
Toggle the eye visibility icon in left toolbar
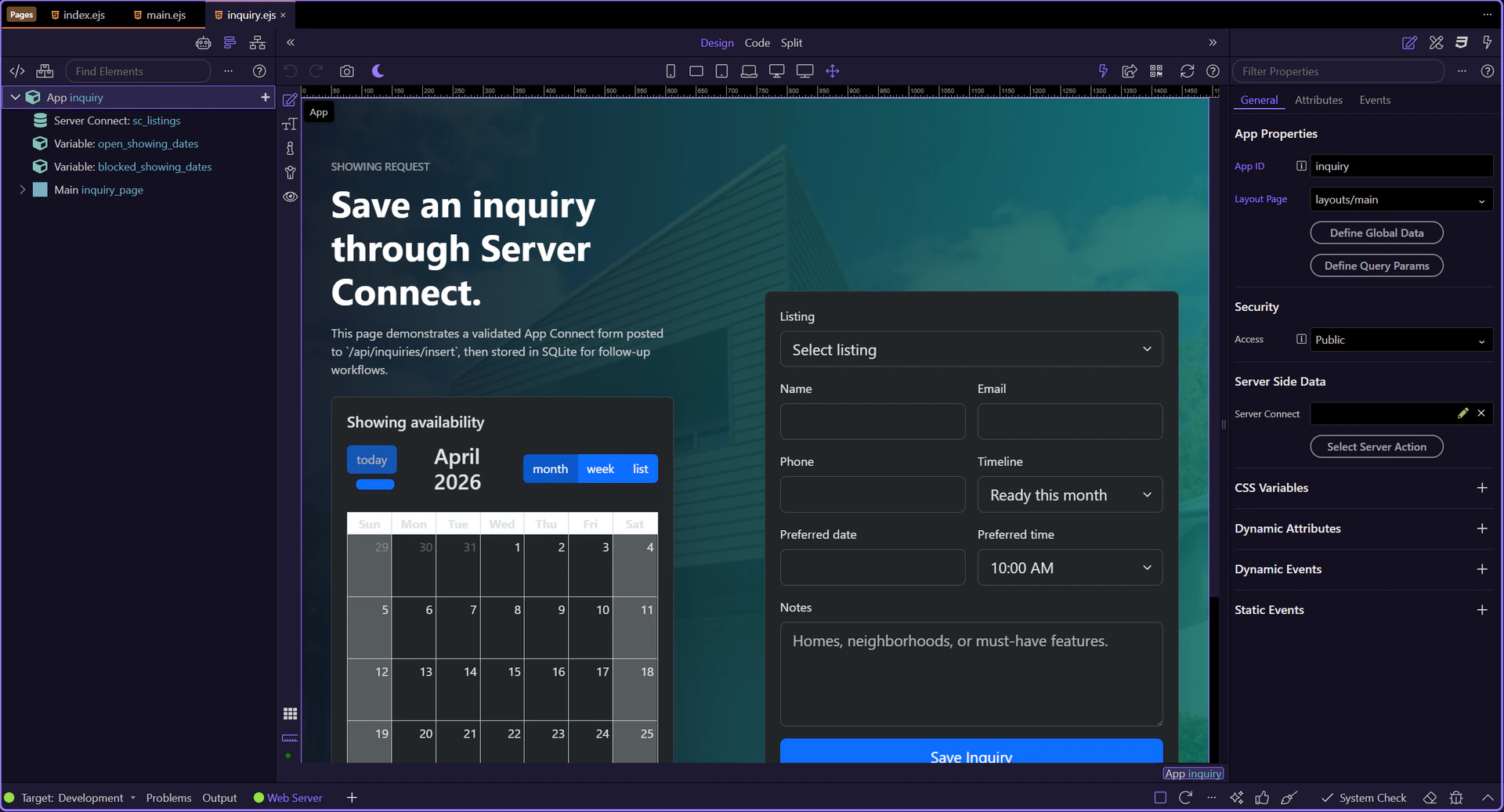[x=290, y=197]
